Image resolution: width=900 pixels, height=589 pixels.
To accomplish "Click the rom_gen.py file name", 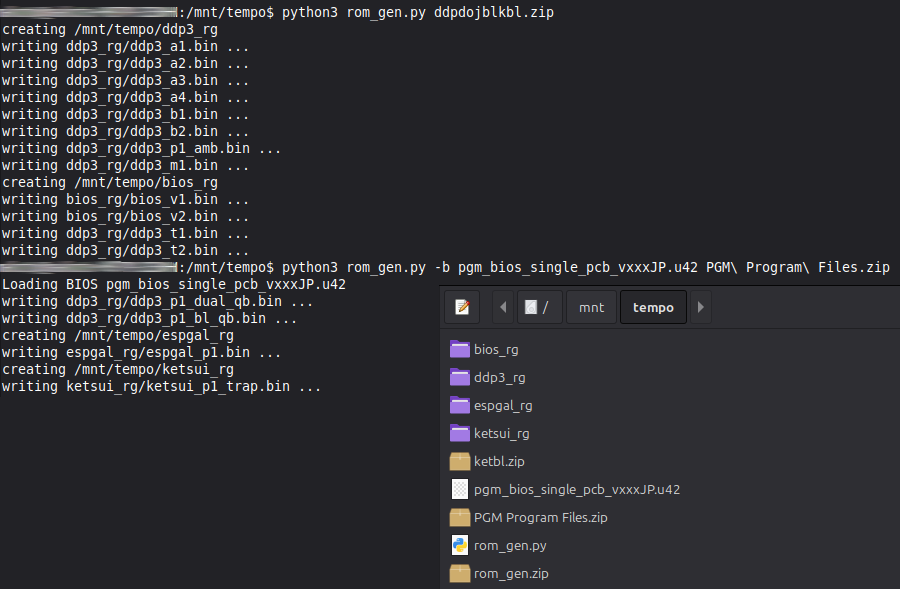I will click(510, 545).
